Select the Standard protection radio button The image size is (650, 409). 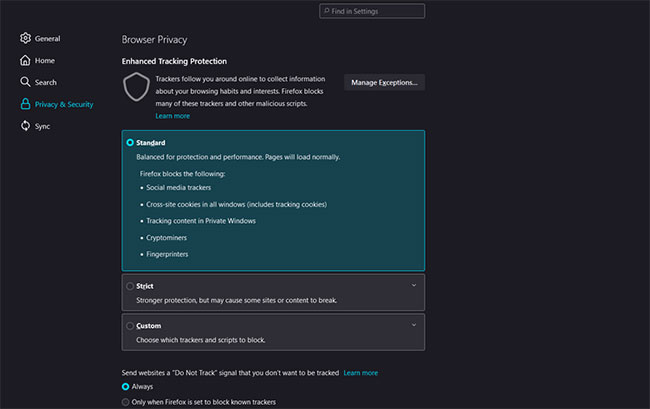point(130,143)
